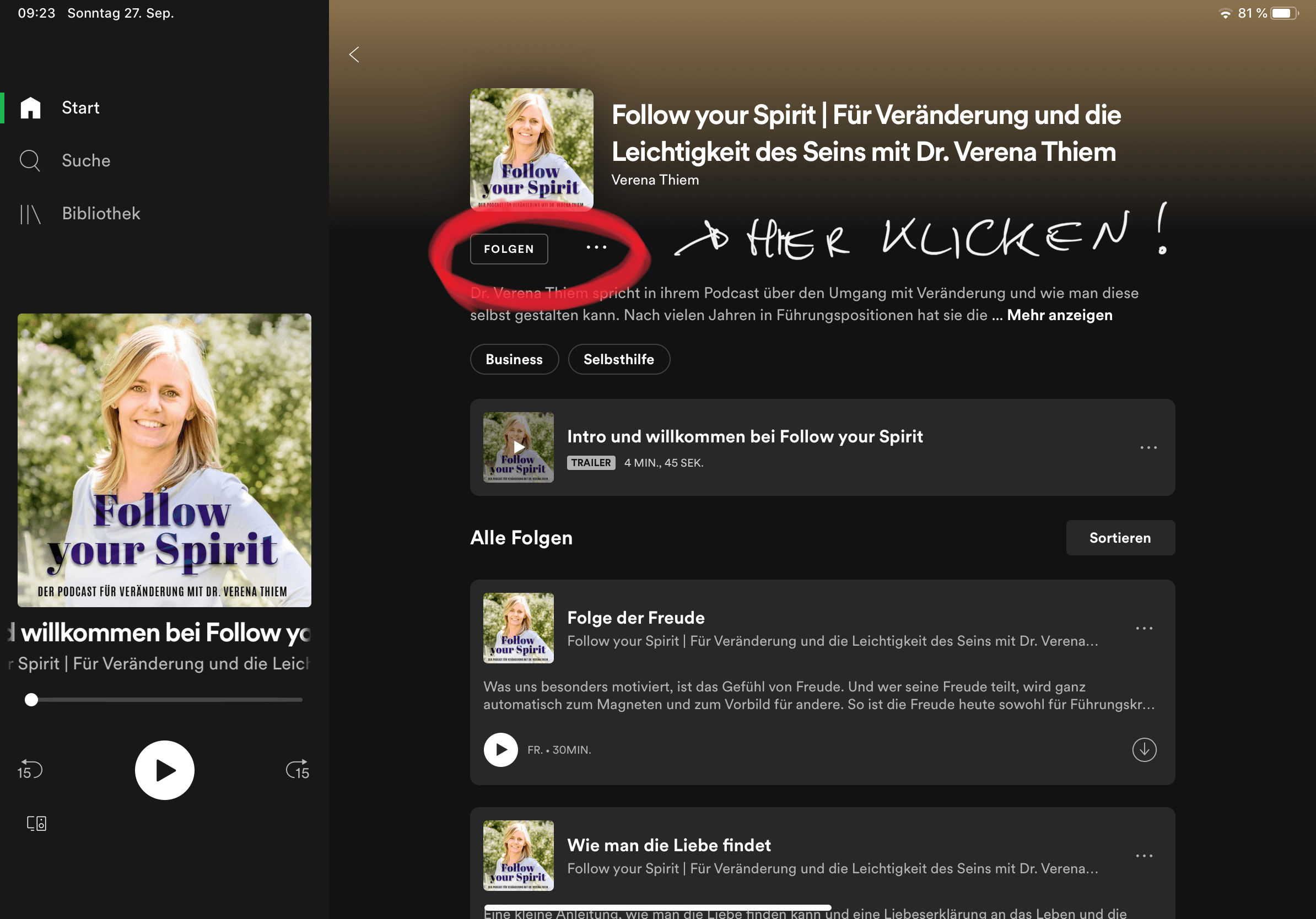Screen dimensions: 1316x919
Task: Open the Bibliothek library tab
Action: coord(101,213)
